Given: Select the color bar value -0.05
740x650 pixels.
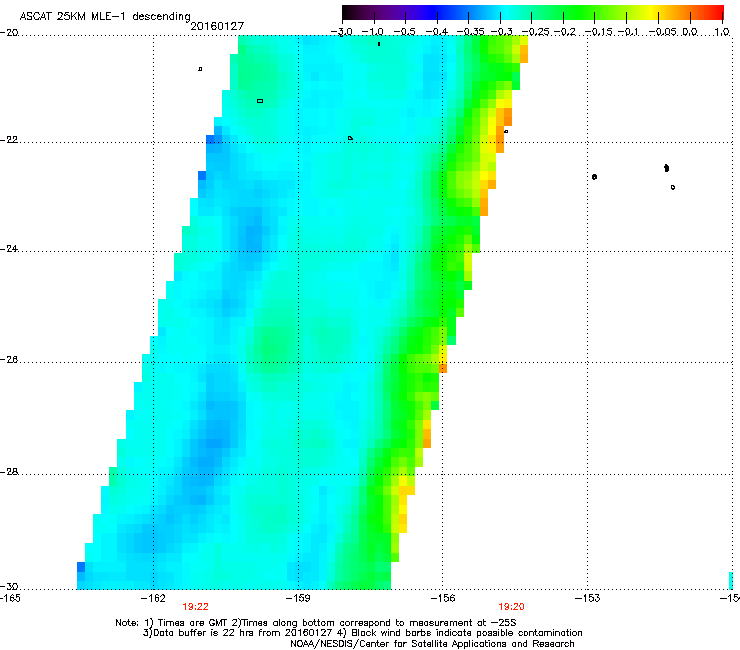Looking at the screenshot, I should 662,32.
